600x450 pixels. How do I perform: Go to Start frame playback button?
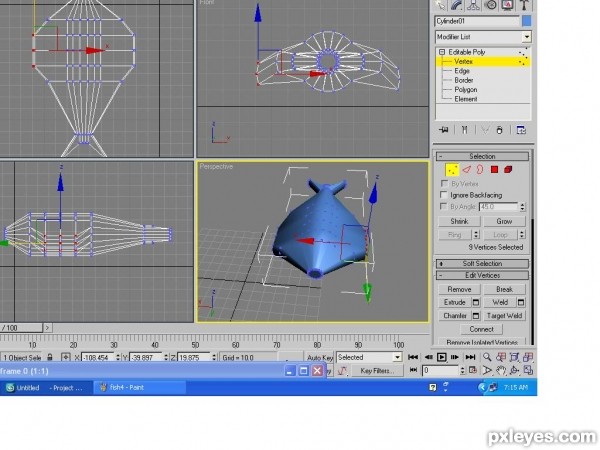(413, 357)
